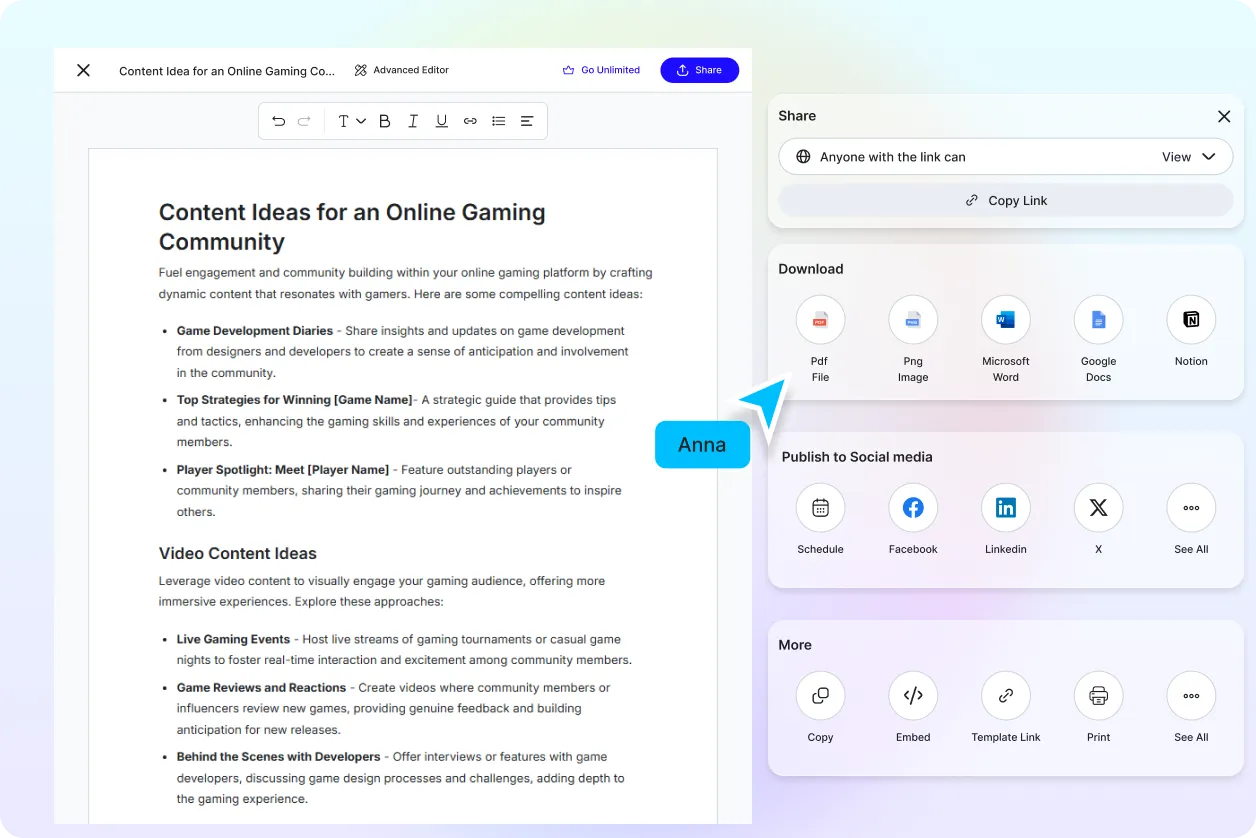This screenshot has width=1256, height=838.
Task: Publish to Facebook
Action: click(x=912, y=508)
